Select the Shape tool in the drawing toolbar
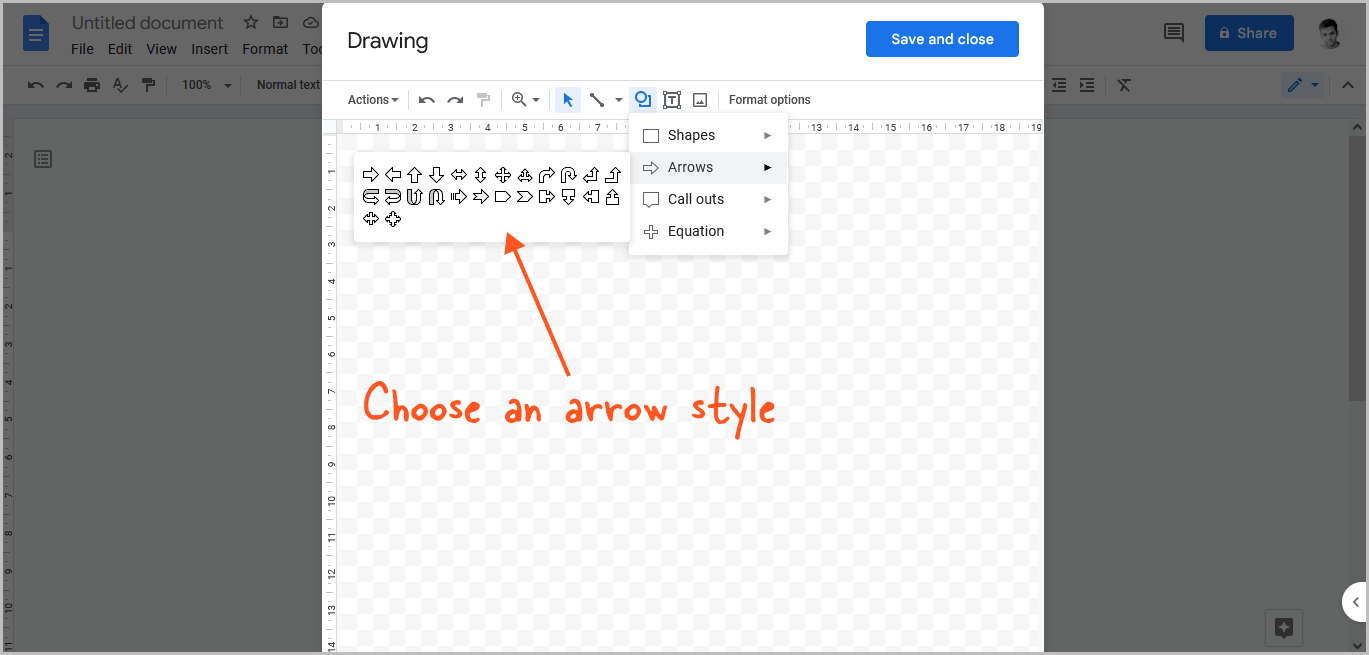This screenshot has height=655, width=1369. [644, 99]
